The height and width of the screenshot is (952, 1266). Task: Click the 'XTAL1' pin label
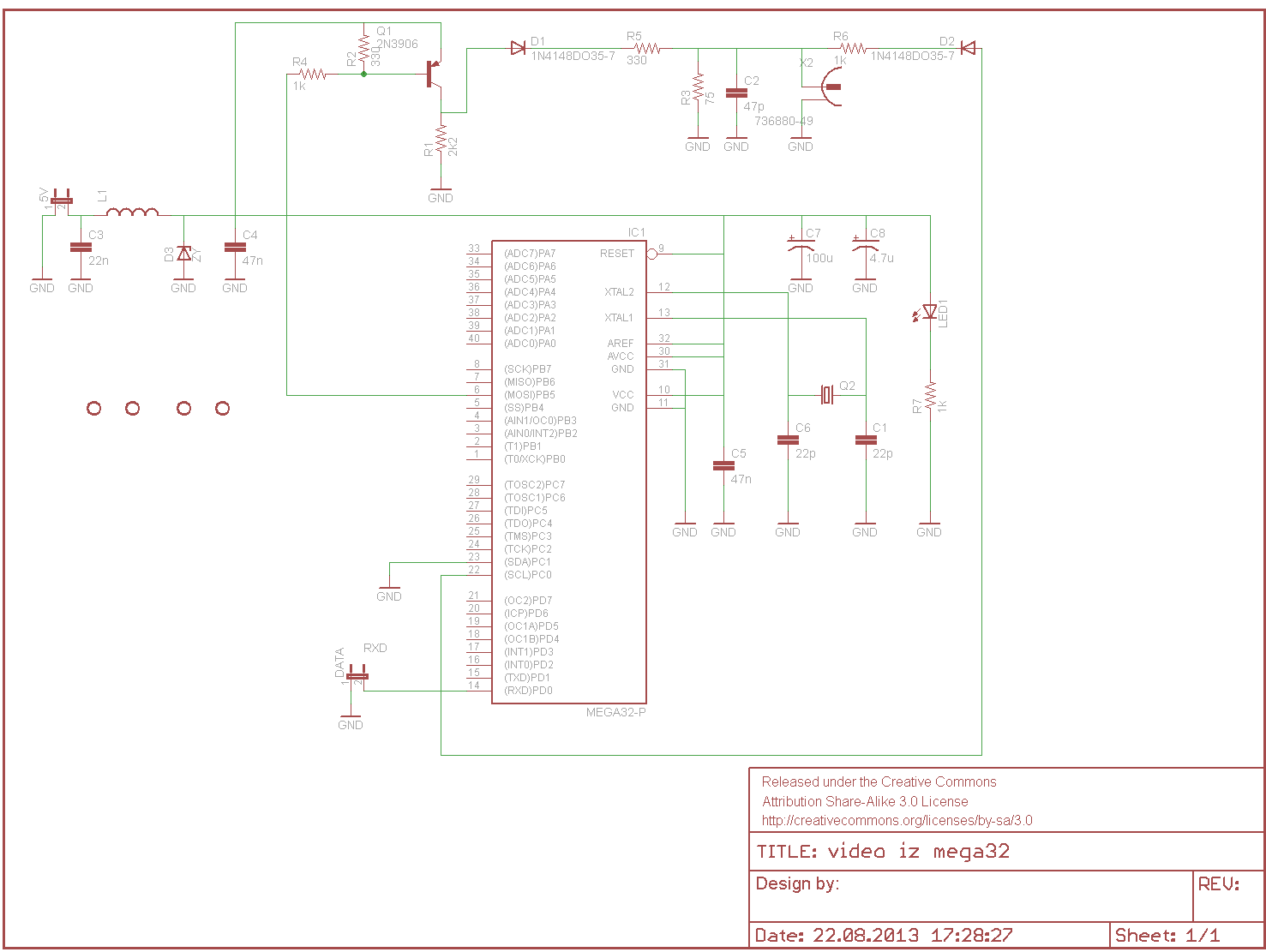pos(619,318)
